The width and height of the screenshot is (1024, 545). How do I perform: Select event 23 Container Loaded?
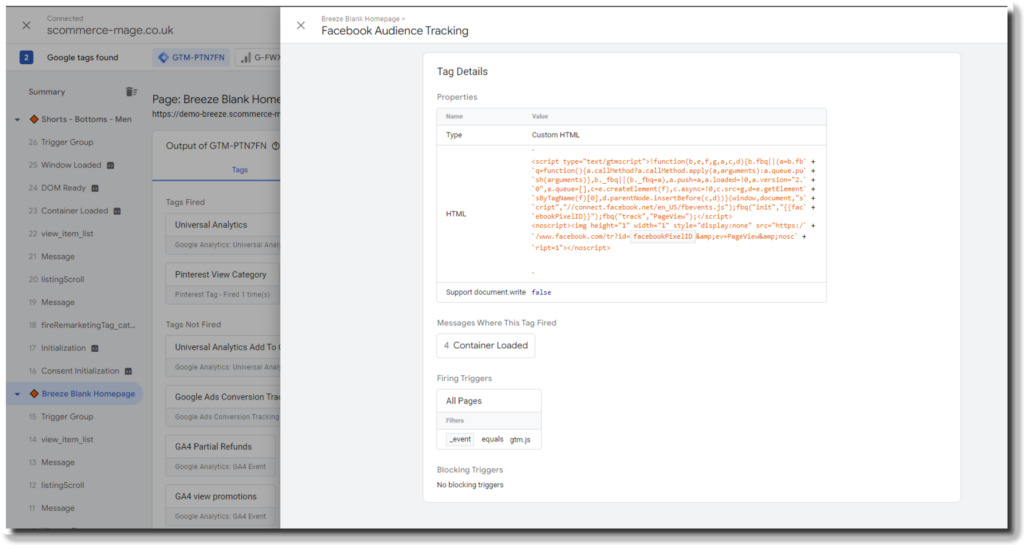(x=68, y=211)
